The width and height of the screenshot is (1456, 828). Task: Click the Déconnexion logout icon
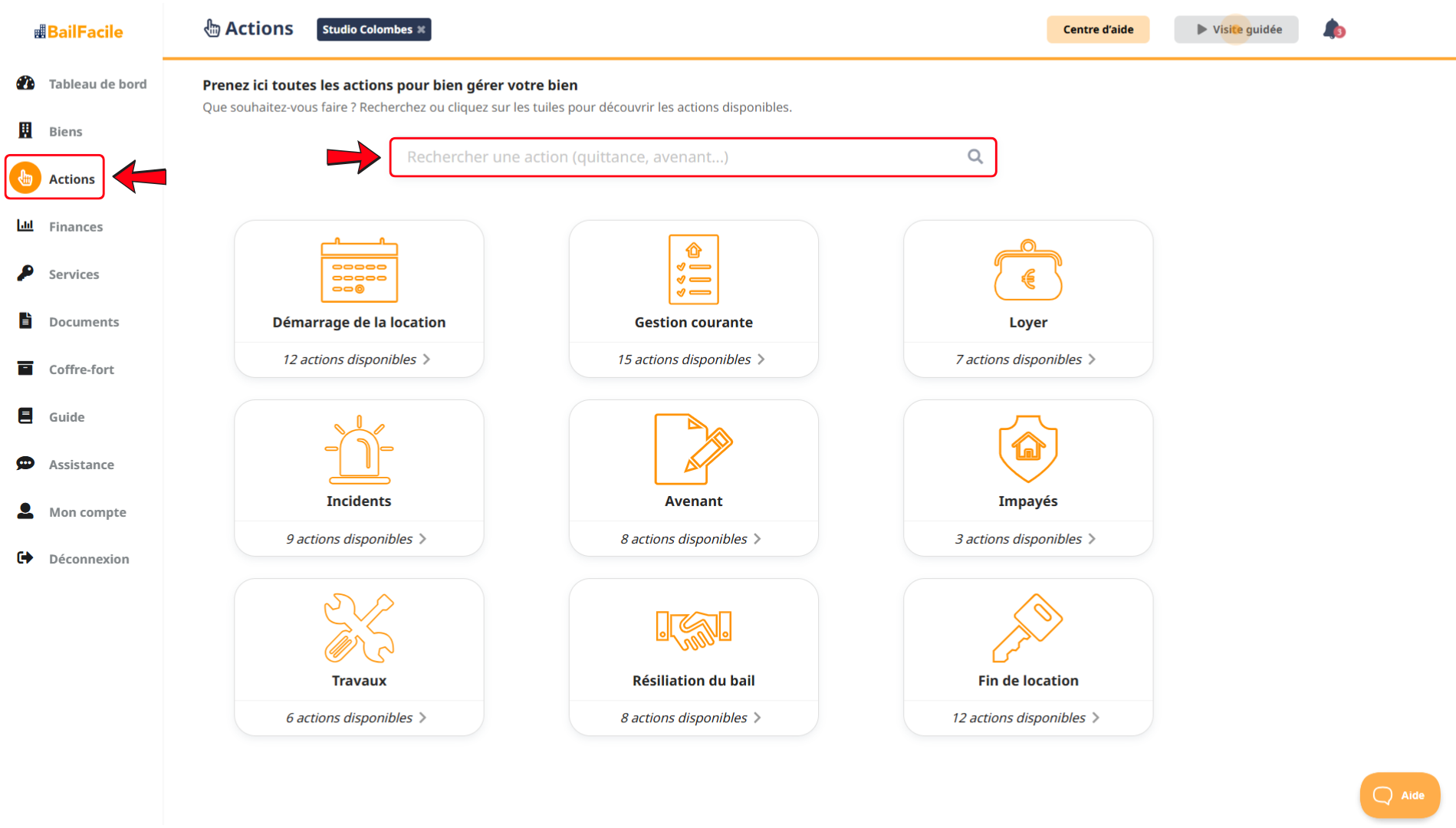[x=25, y=558]
